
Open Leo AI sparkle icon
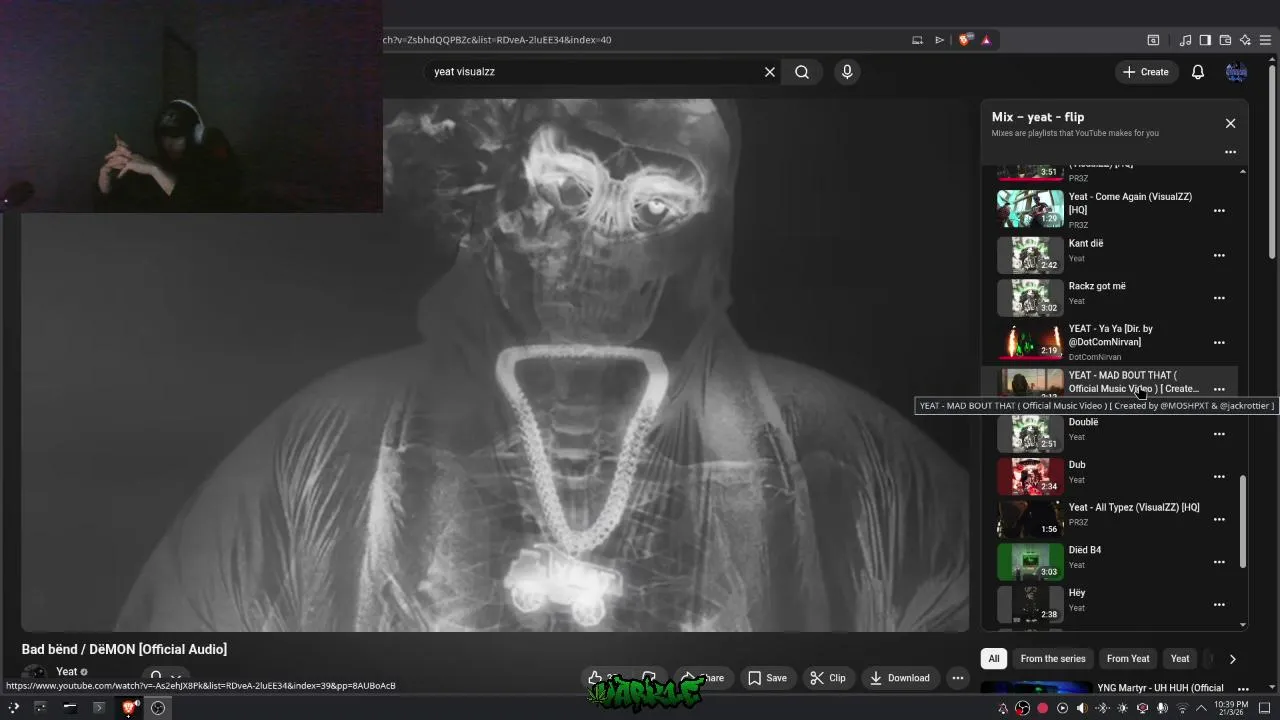(x=1245, y=40)
